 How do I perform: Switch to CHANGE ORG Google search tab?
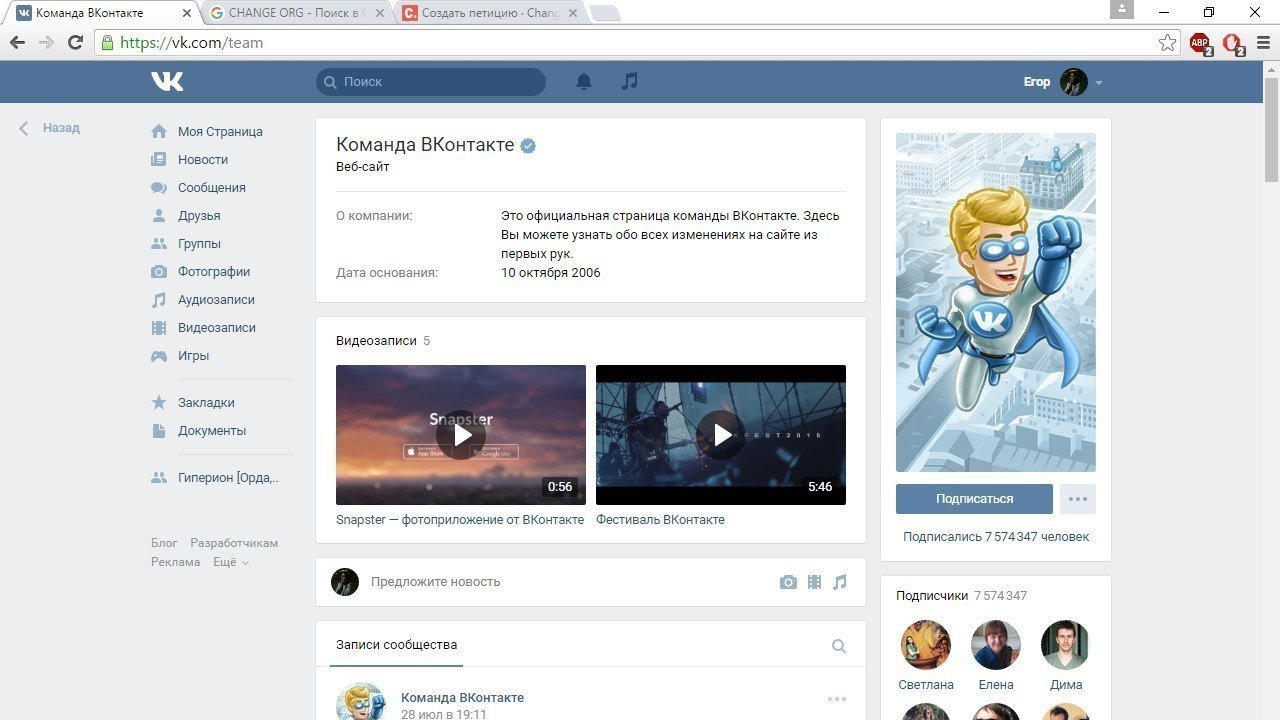[x=298, y=13]
